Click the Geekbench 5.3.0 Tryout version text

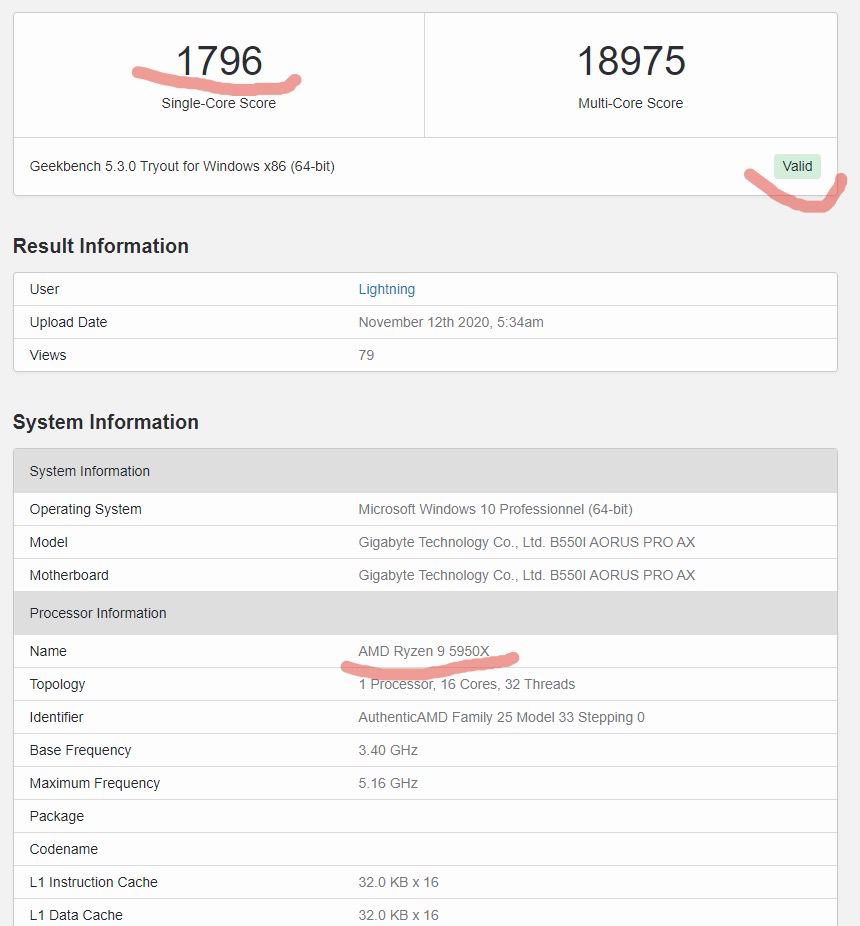(182, 167)
